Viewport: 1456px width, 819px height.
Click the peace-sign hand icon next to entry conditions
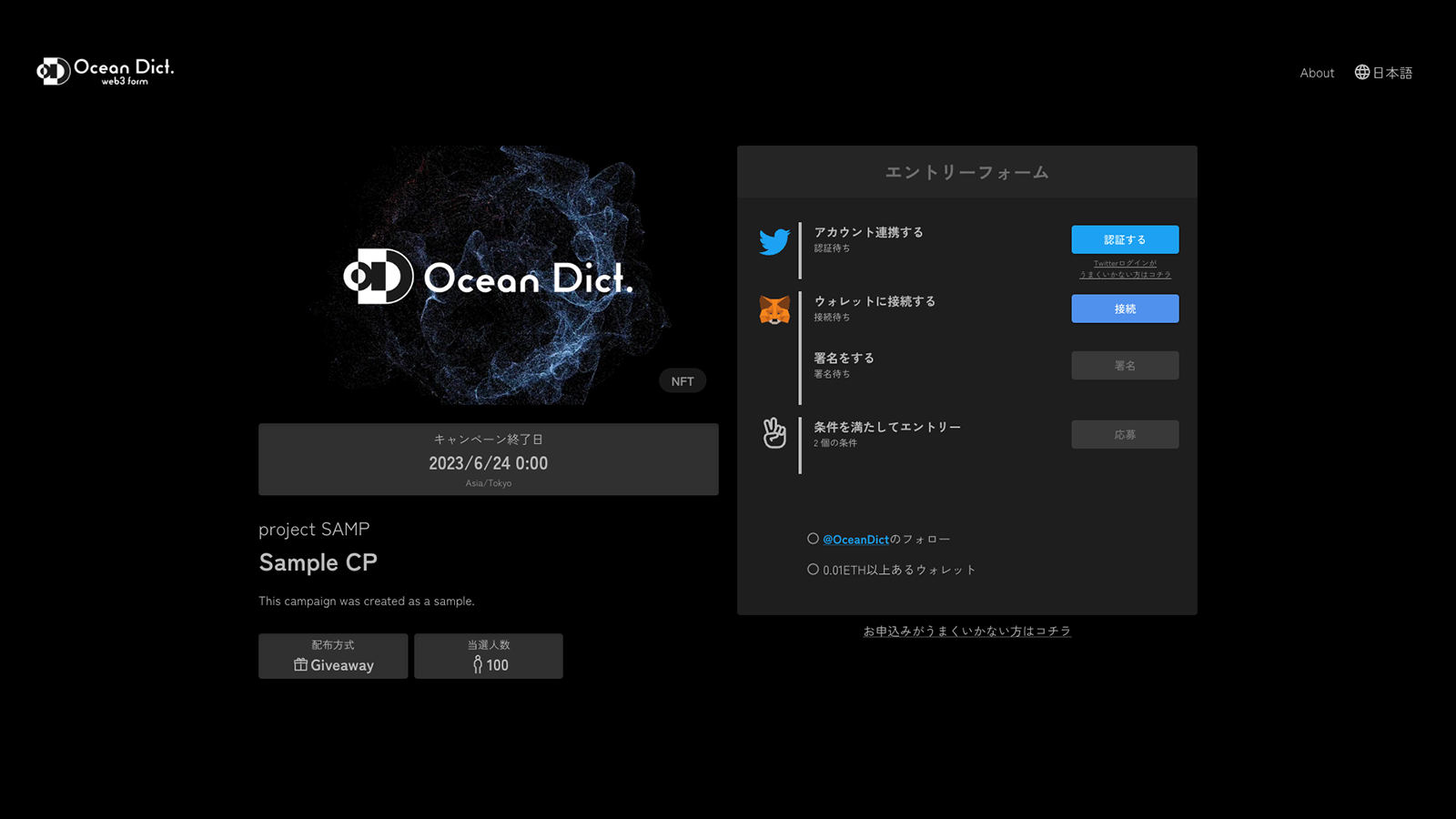pos(773,434)
